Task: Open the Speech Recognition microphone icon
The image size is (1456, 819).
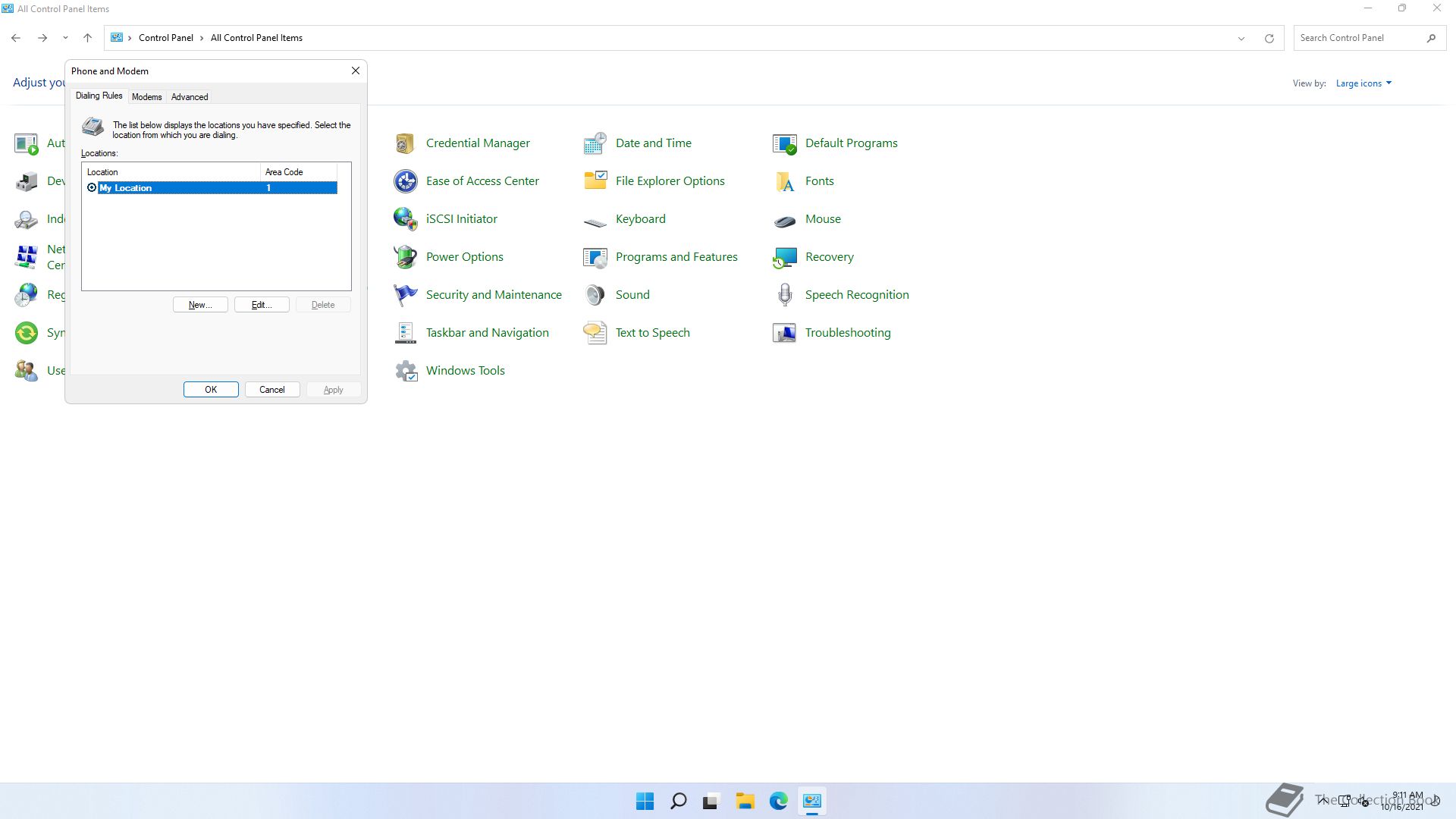Action: [784, 295]
